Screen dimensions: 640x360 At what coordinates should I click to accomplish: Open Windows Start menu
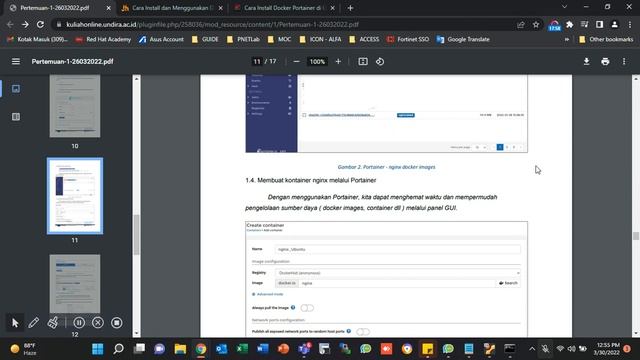[98, 349]
